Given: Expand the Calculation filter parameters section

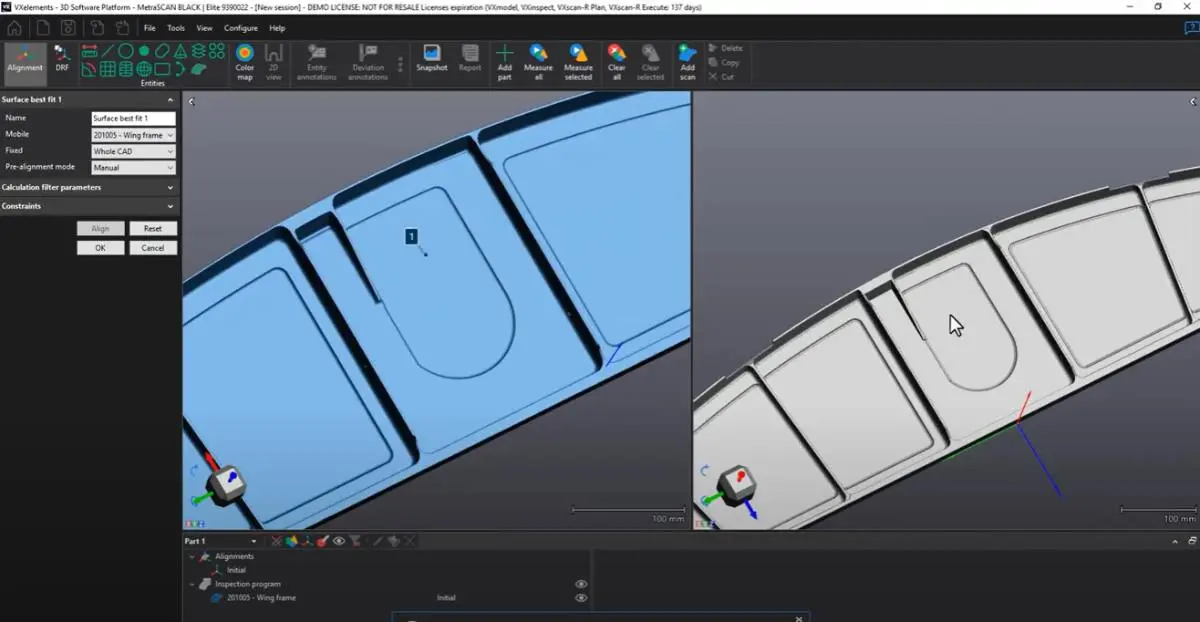Looking at the screenshot, I should tap(88, 187).
